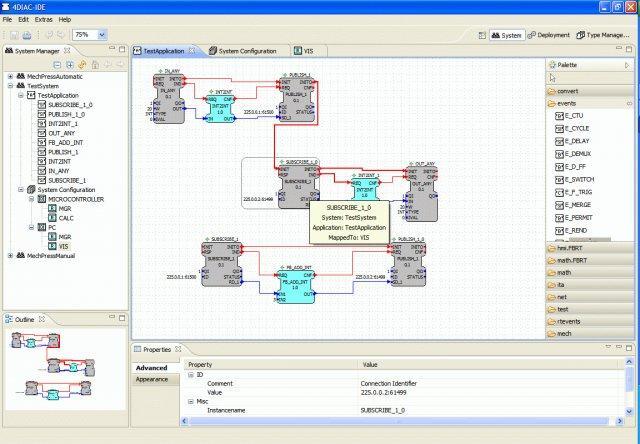
Task: Click the Print icon in toolbar
Action: tap(27, 35)
